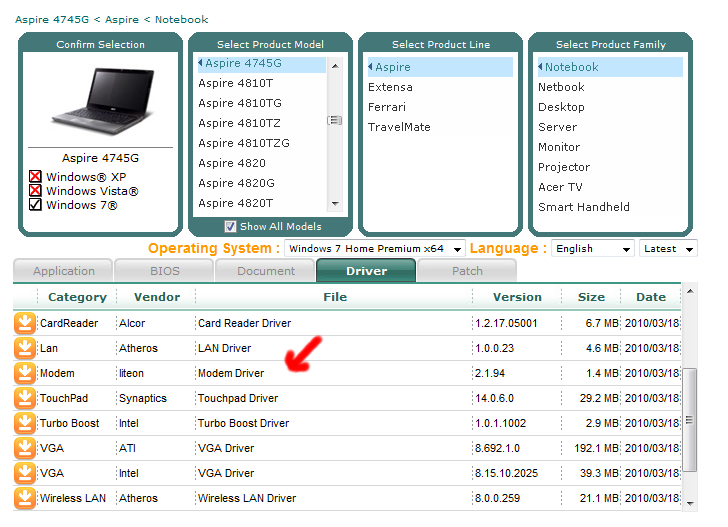Click the 192.1 MB size cell
The image size is (728, 527).
(x=596, y=449)
